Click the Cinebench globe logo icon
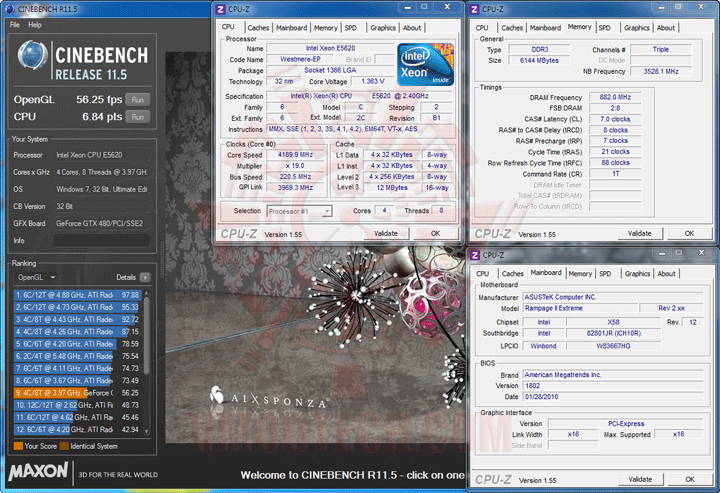The width and height of the screenshot is (720, 493). click(x=33, y=56)
